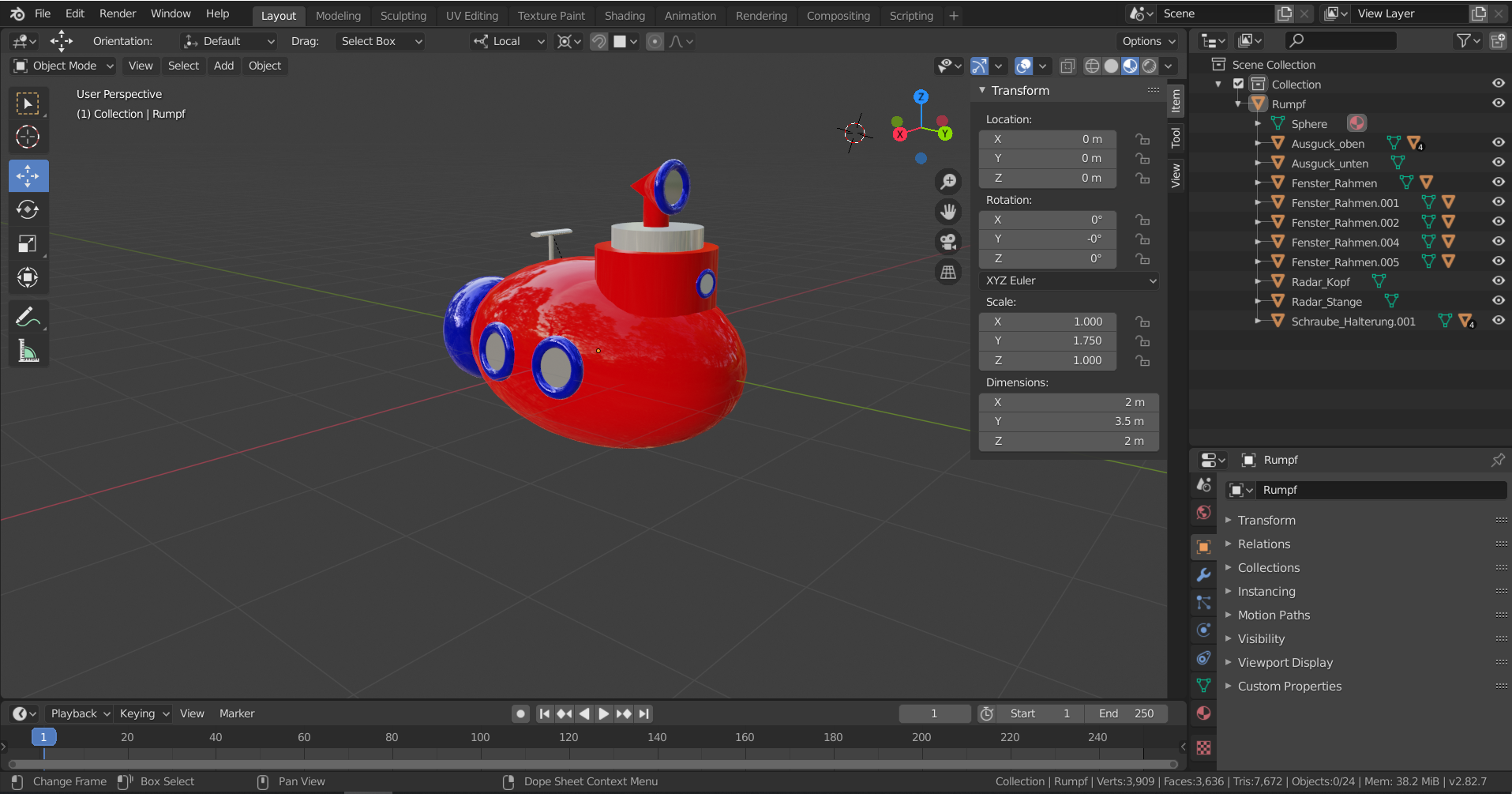Open the Options button in header
The width and height of the screenshot is (1512, 794).
(x=1148, y=41)
